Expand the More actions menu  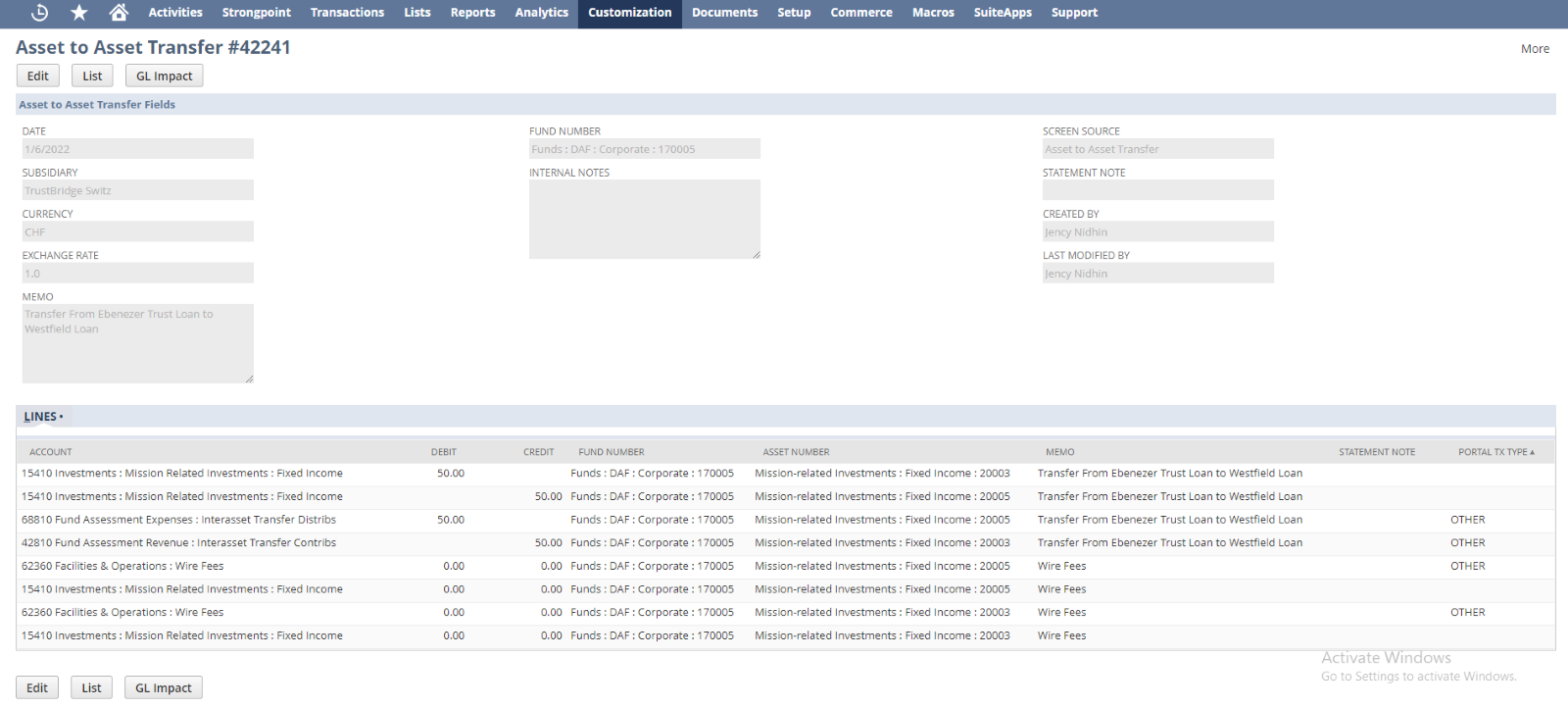pyautogui.click(x=1535, y=49)
